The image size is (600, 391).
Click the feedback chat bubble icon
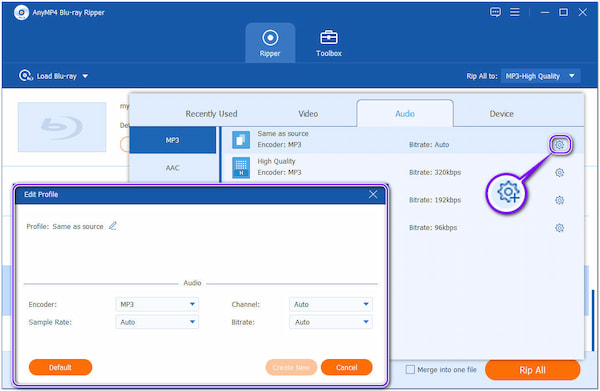[495, 12]
